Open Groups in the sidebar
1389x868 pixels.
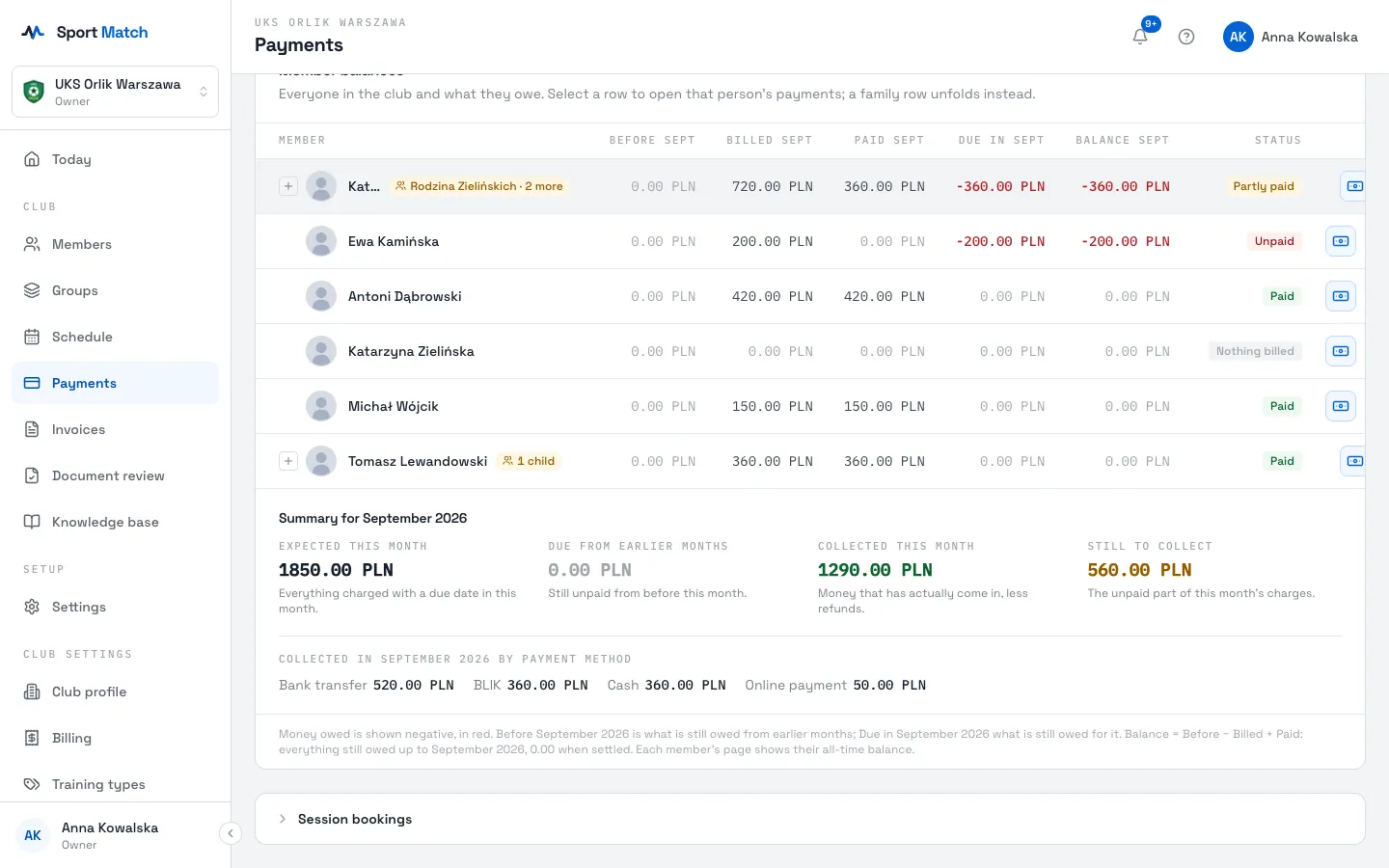point(115,290)
